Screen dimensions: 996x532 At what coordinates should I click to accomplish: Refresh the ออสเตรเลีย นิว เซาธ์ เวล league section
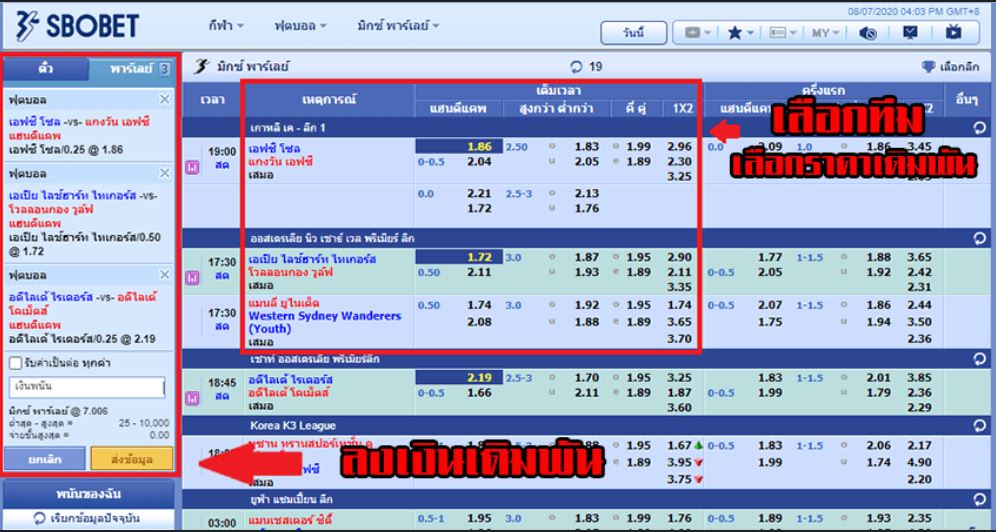pyautogui.click(x=979, y=238)
